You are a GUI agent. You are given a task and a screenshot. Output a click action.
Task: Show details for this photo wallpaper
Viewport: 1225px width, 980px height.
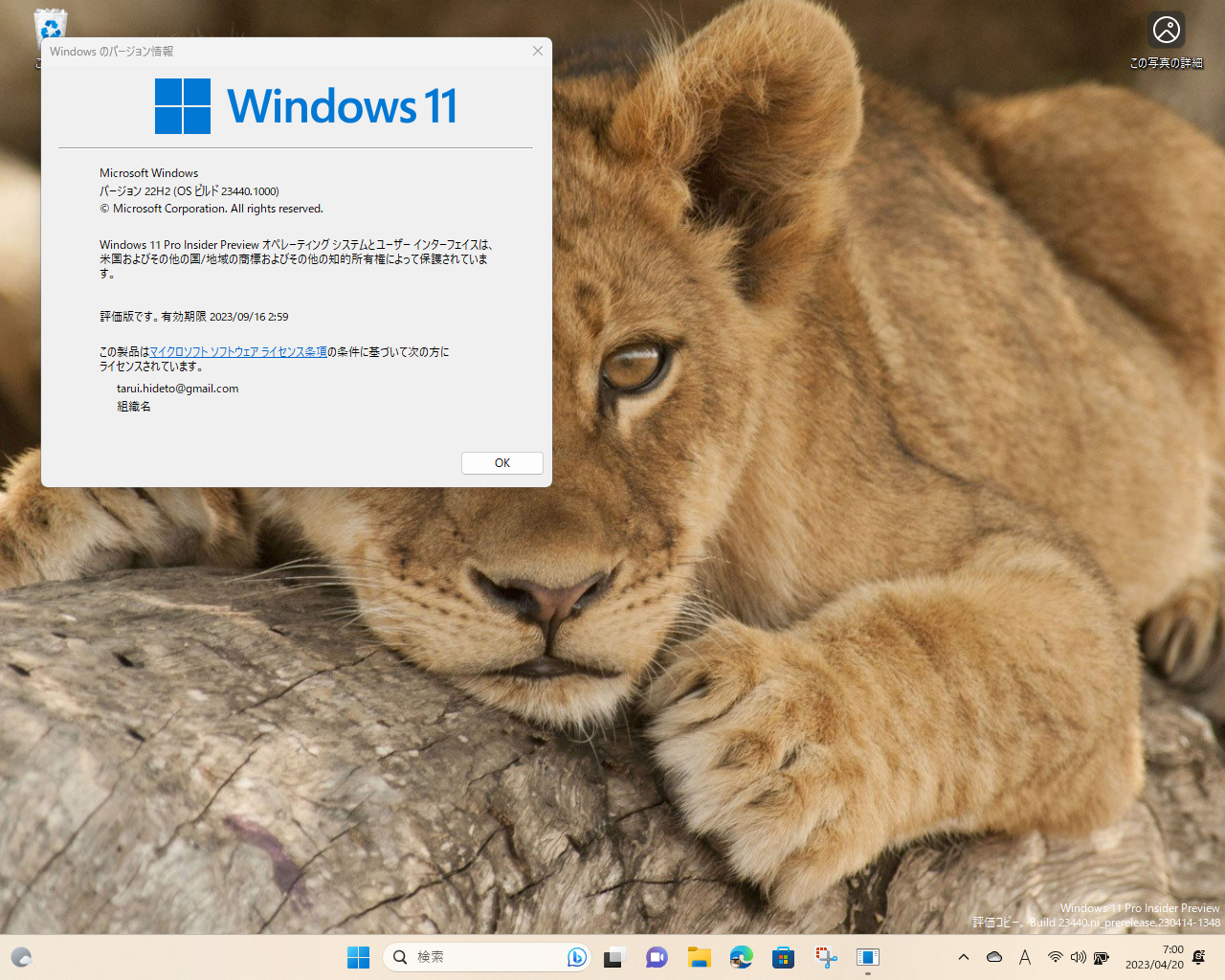(x=1166, y=30)
